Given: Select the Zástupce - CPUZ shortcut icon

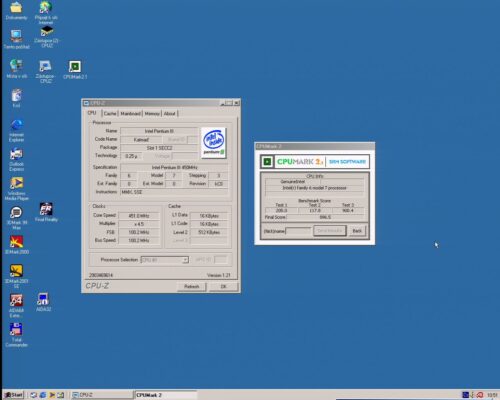Looking at the screenshot, I should [x=45, y=71].
